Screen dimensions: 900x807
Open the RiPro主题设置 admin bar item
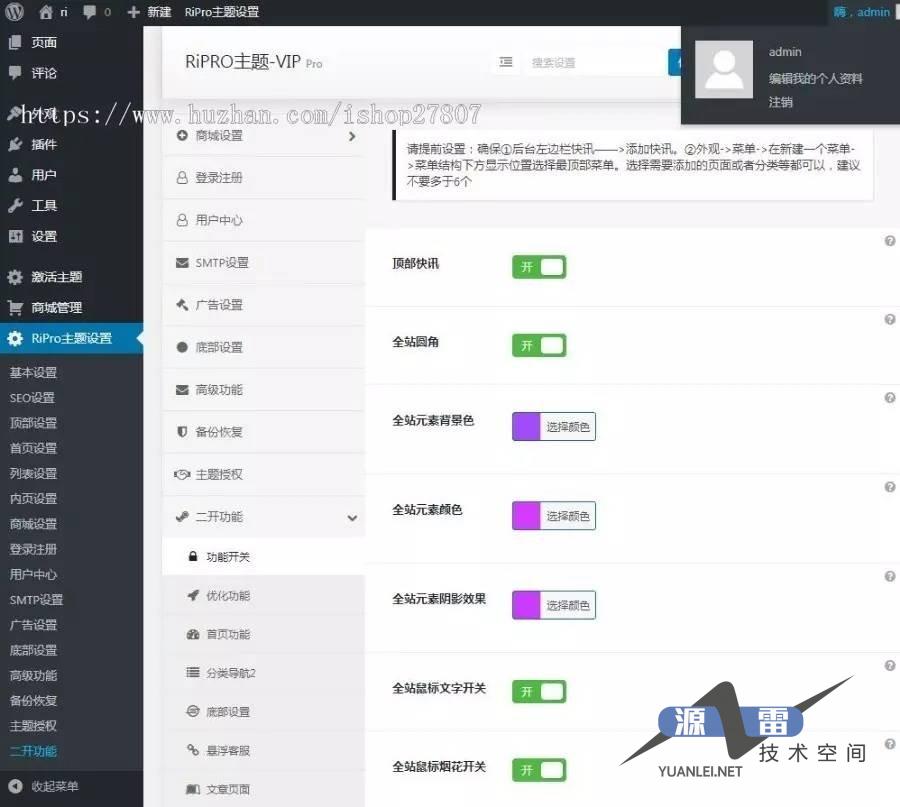(x=222, y=12)
